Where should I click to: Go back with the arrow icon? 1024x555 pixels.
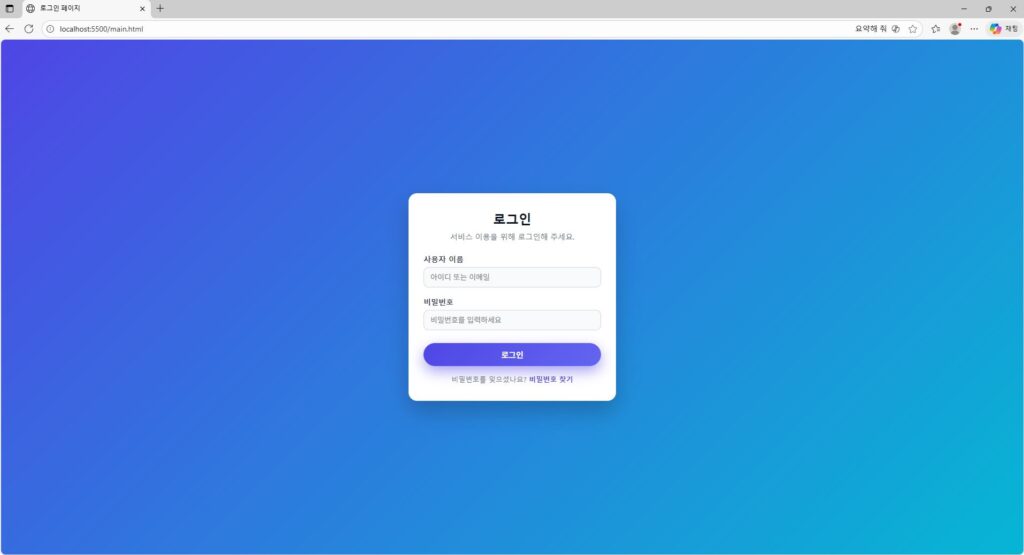coord(9,29)
